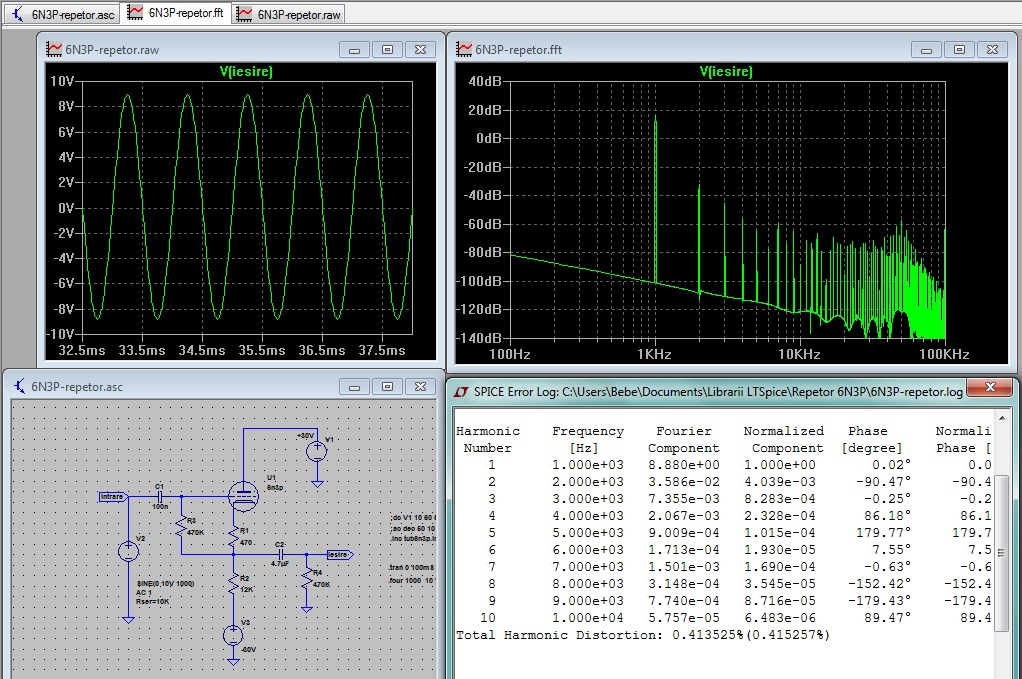Image resolution: width=1022 pixels, height=679 pixels.
Task: Click capacitor C2 4.7µF symbol
Action: 280,555
